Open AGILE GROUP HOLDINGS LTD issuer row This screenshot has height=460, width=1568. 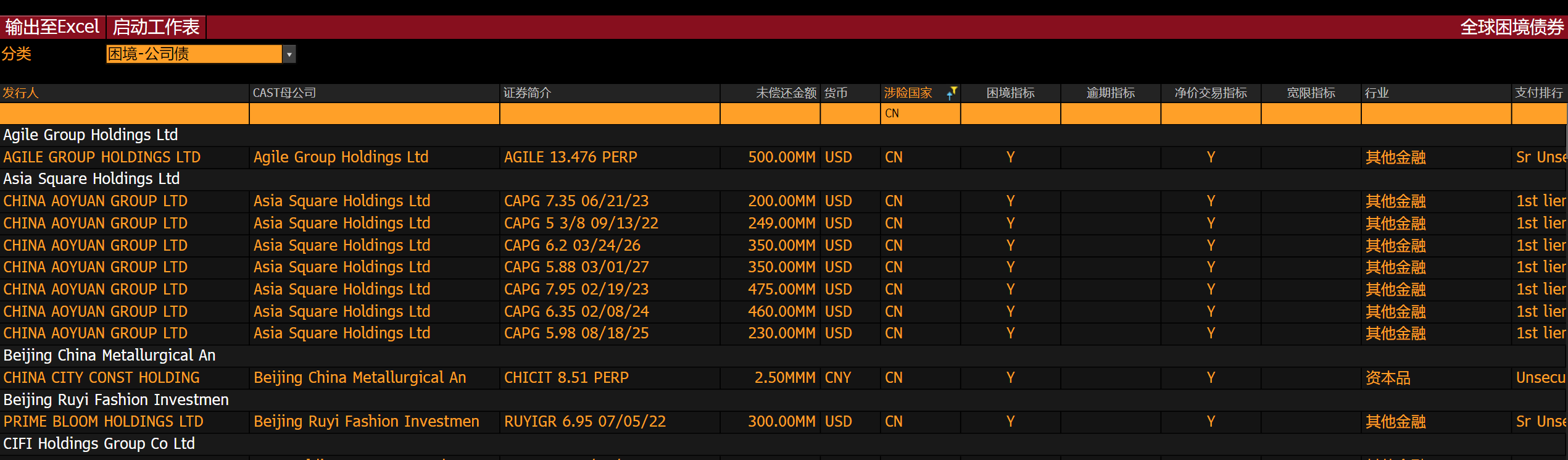tap(102, 157)
